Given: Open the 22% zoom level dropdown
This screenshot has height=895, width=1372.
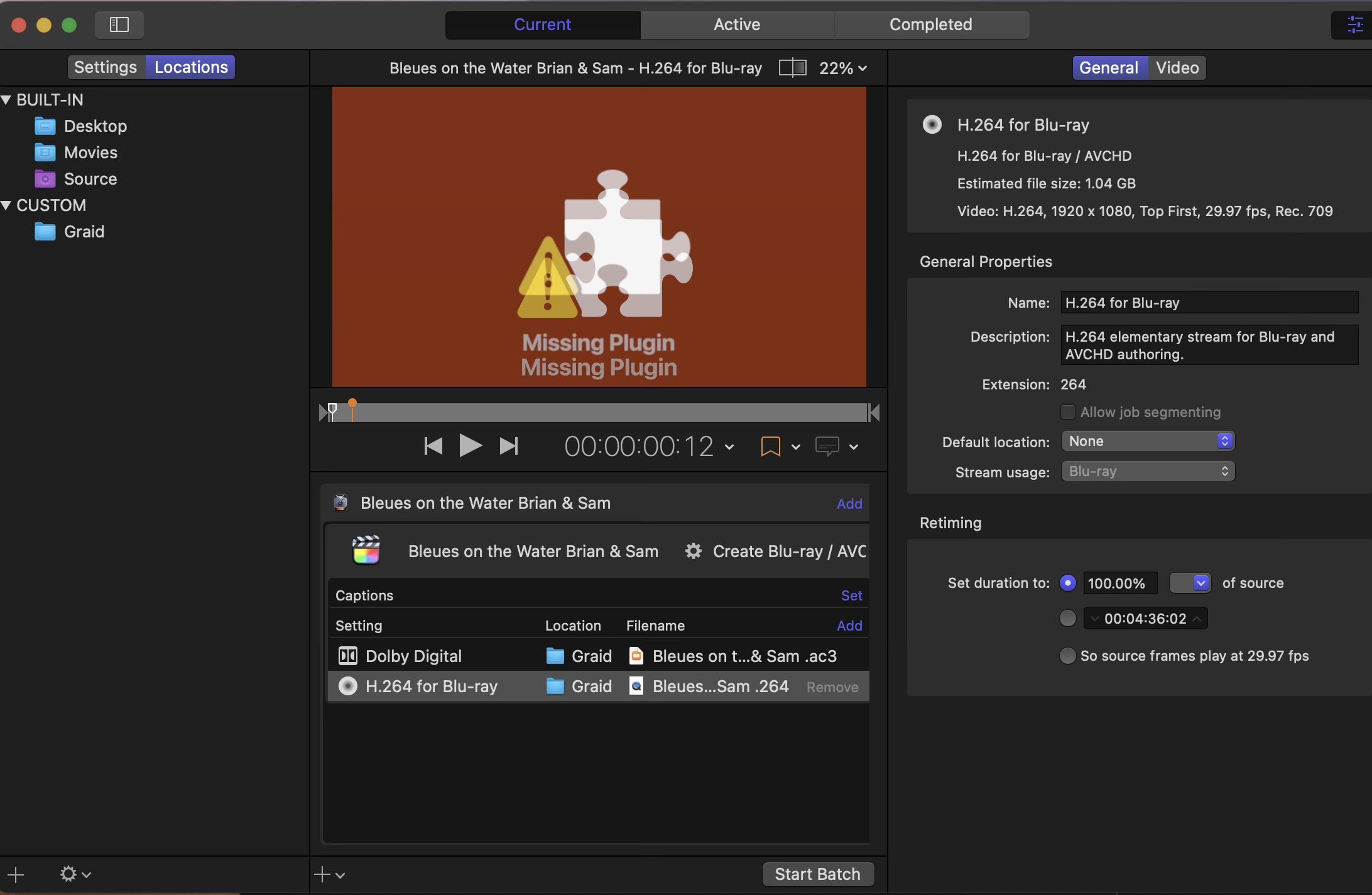Looking at the screenshot, I should click(x=843, y=68).
